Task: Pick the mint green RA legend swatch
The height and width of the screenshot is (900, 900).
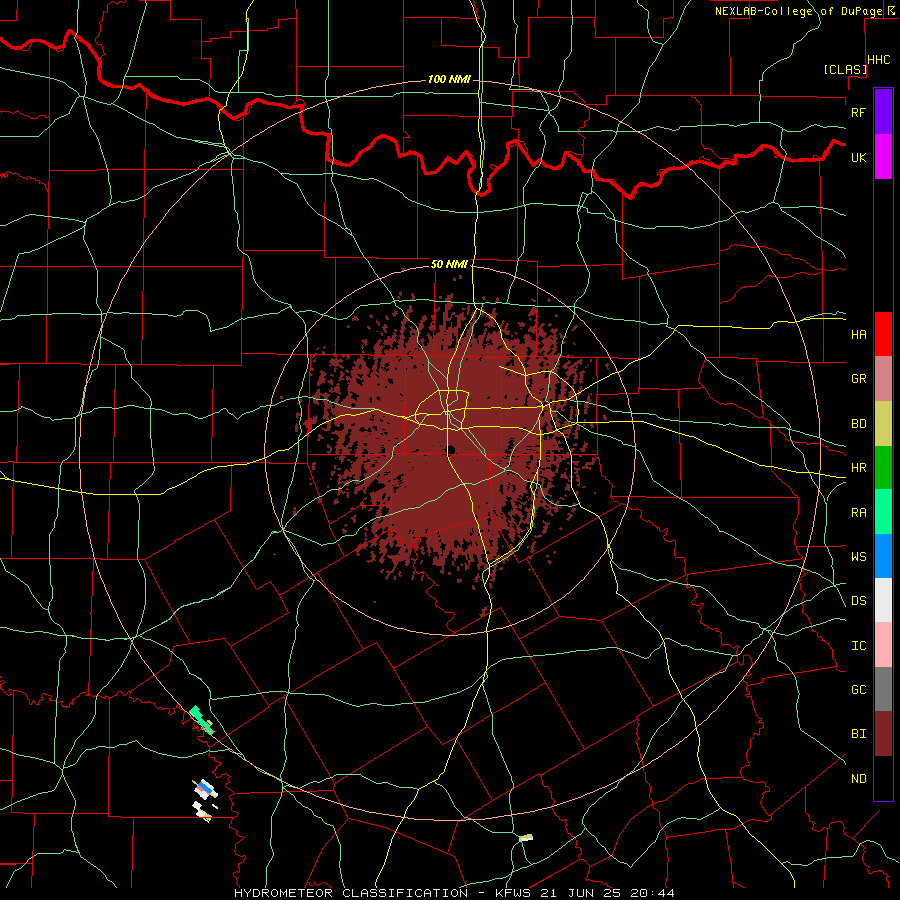Action: [883, 512]
